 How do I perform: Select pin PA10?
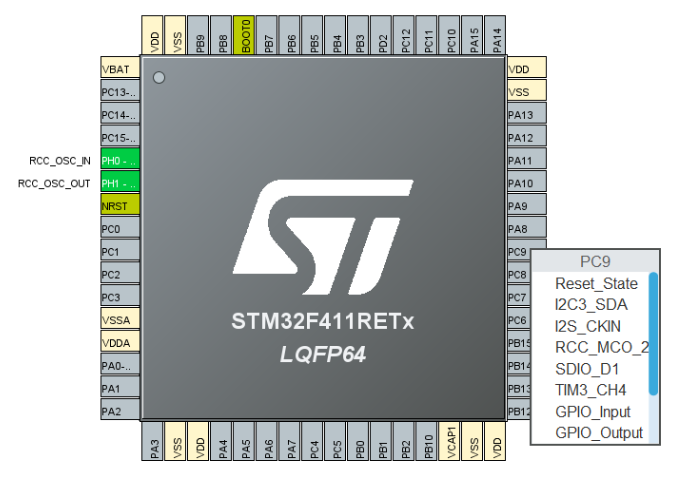tap(527, 181)
